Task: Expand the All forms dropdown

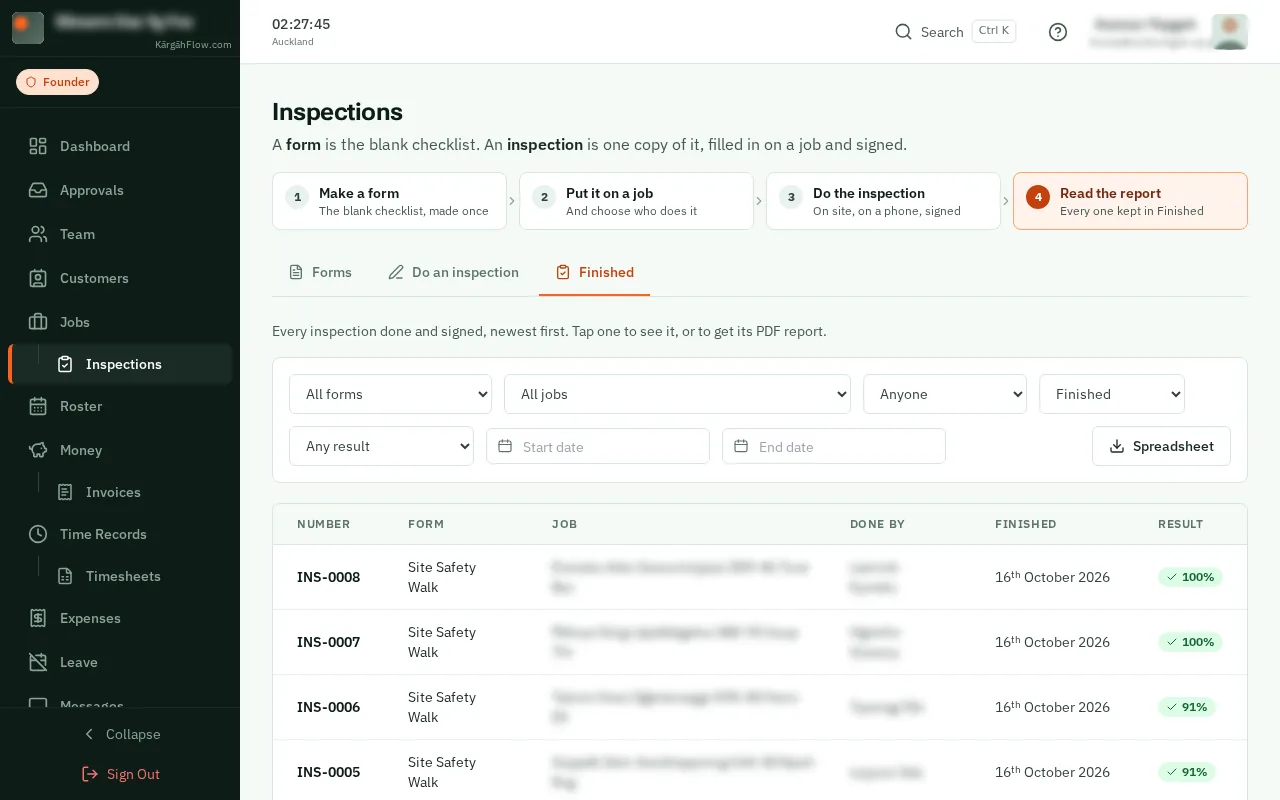Action: coord(390,394)
